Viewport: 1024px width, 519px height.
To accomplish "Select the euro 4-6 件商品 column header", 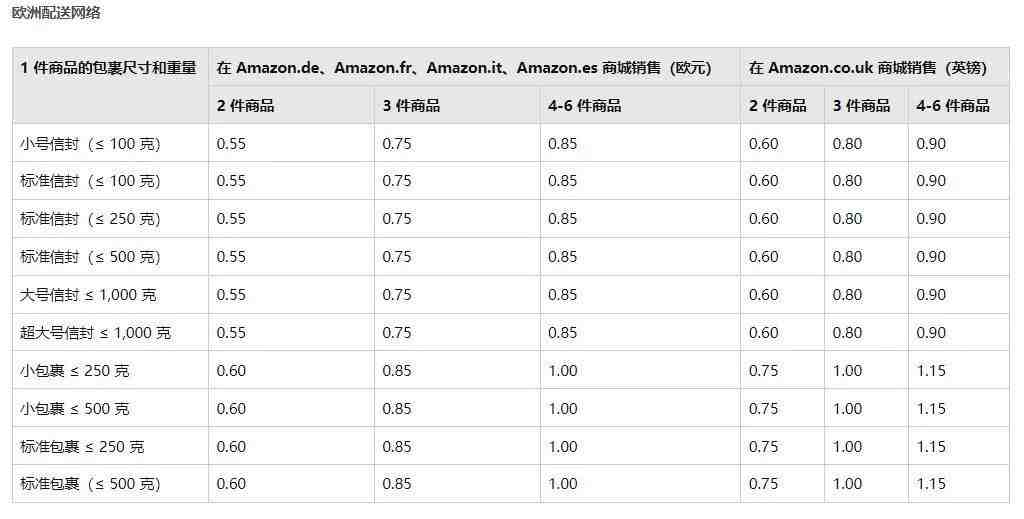I will (584, 106).
